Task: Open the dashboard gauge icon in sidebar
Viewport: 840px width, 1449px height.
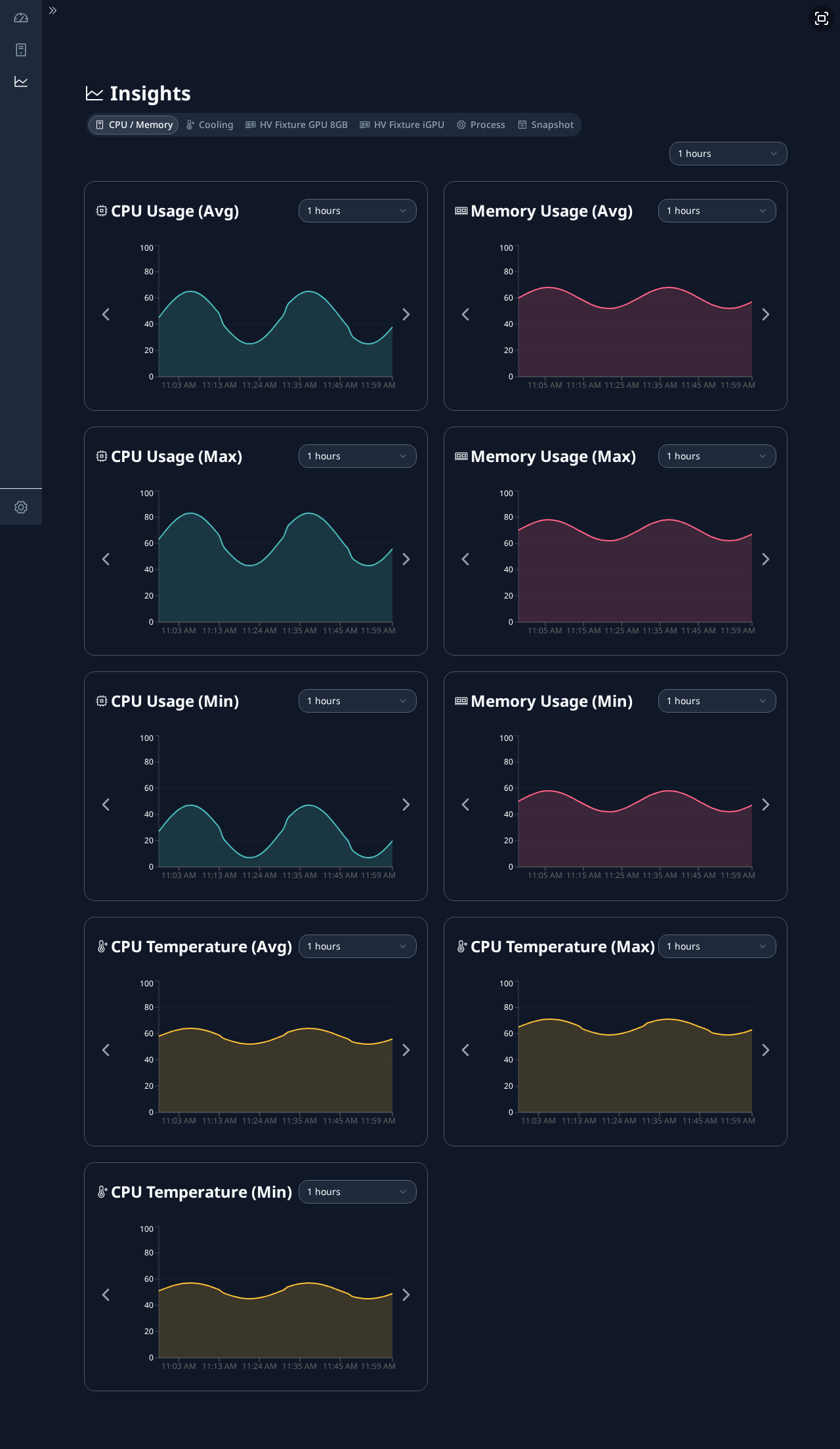Action: [x=21, y=18]
